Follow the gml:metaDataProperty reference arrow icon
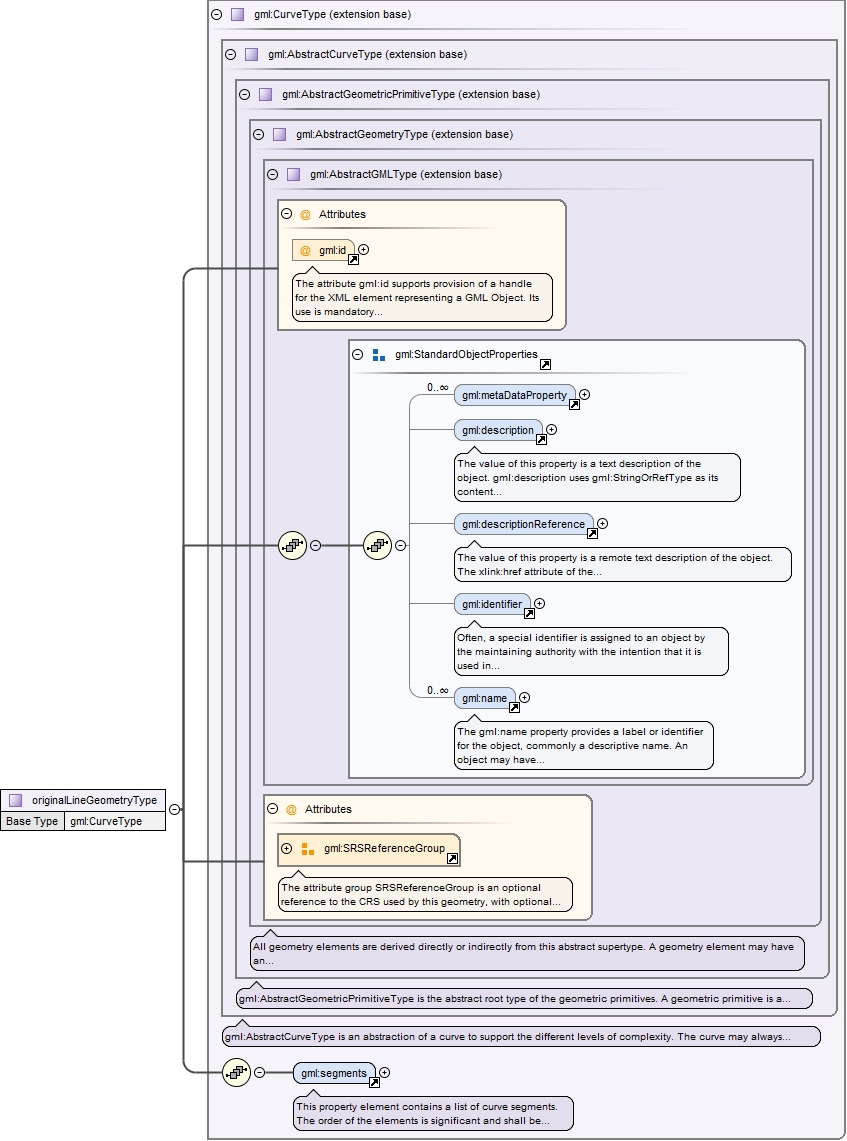 [574, 405]
